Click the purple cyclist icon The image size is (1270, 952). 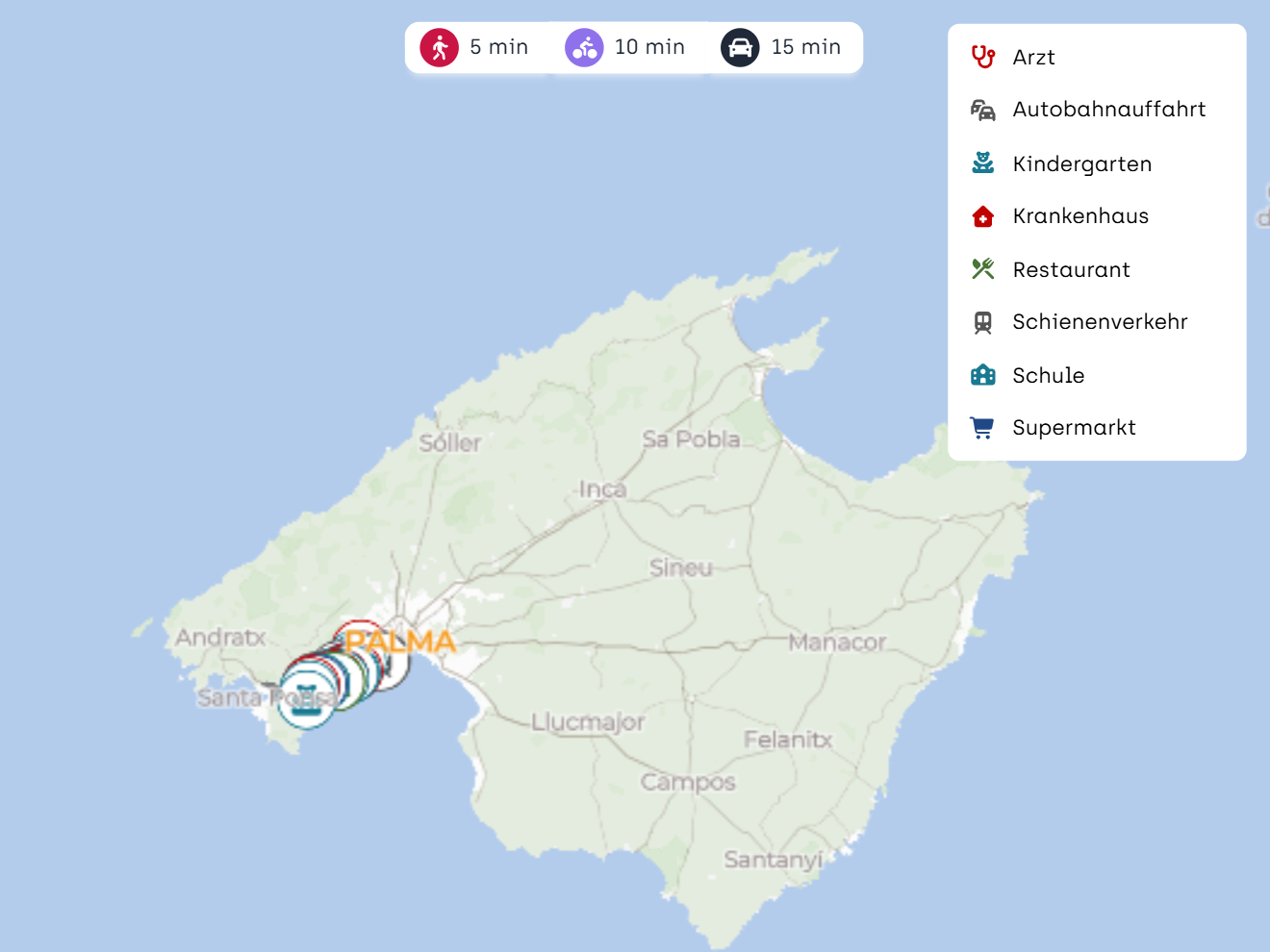tap(584, 47)
